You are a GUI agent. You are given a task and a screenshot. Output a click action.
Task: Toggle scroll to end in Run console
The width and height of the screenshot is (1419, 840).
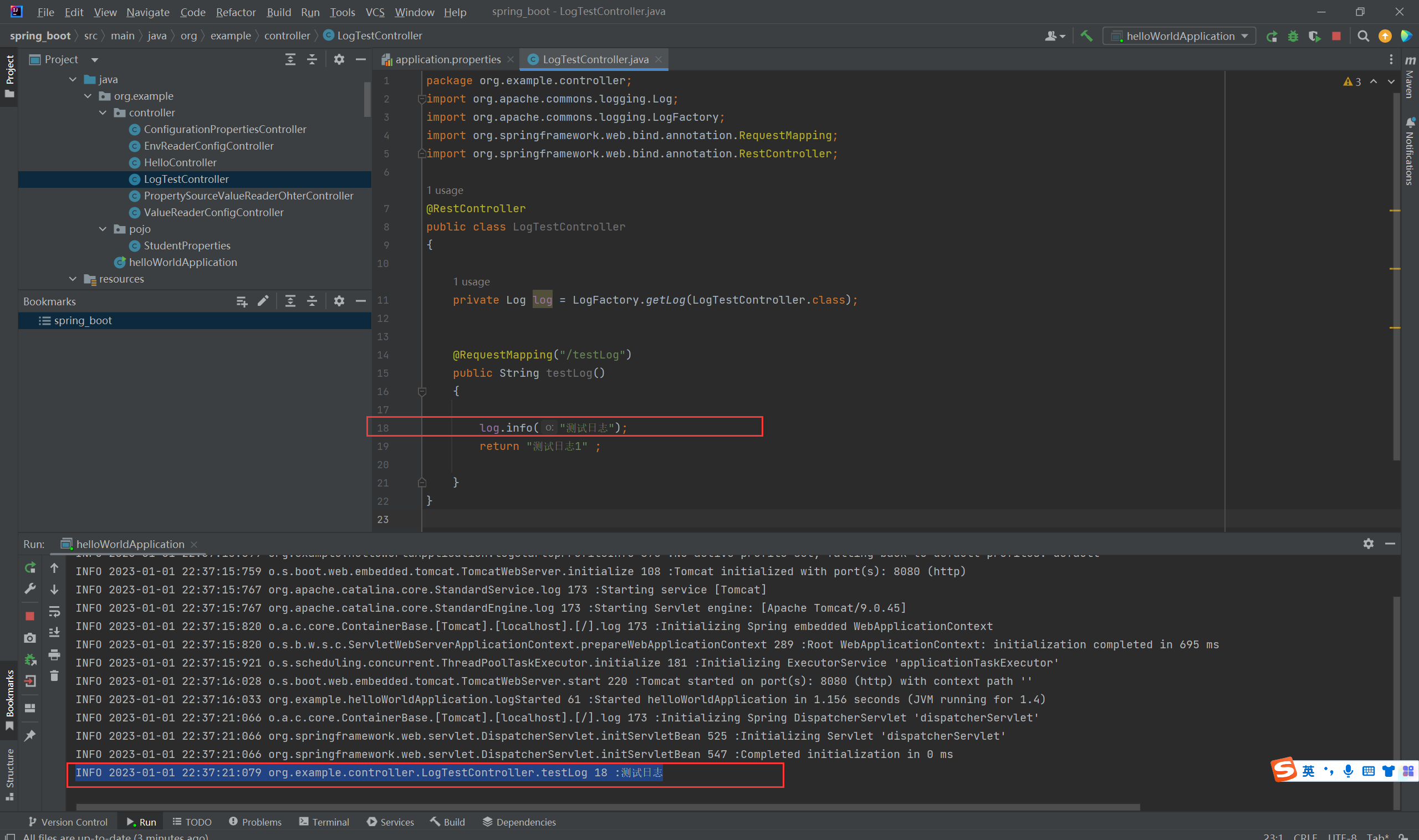[54, 633]
